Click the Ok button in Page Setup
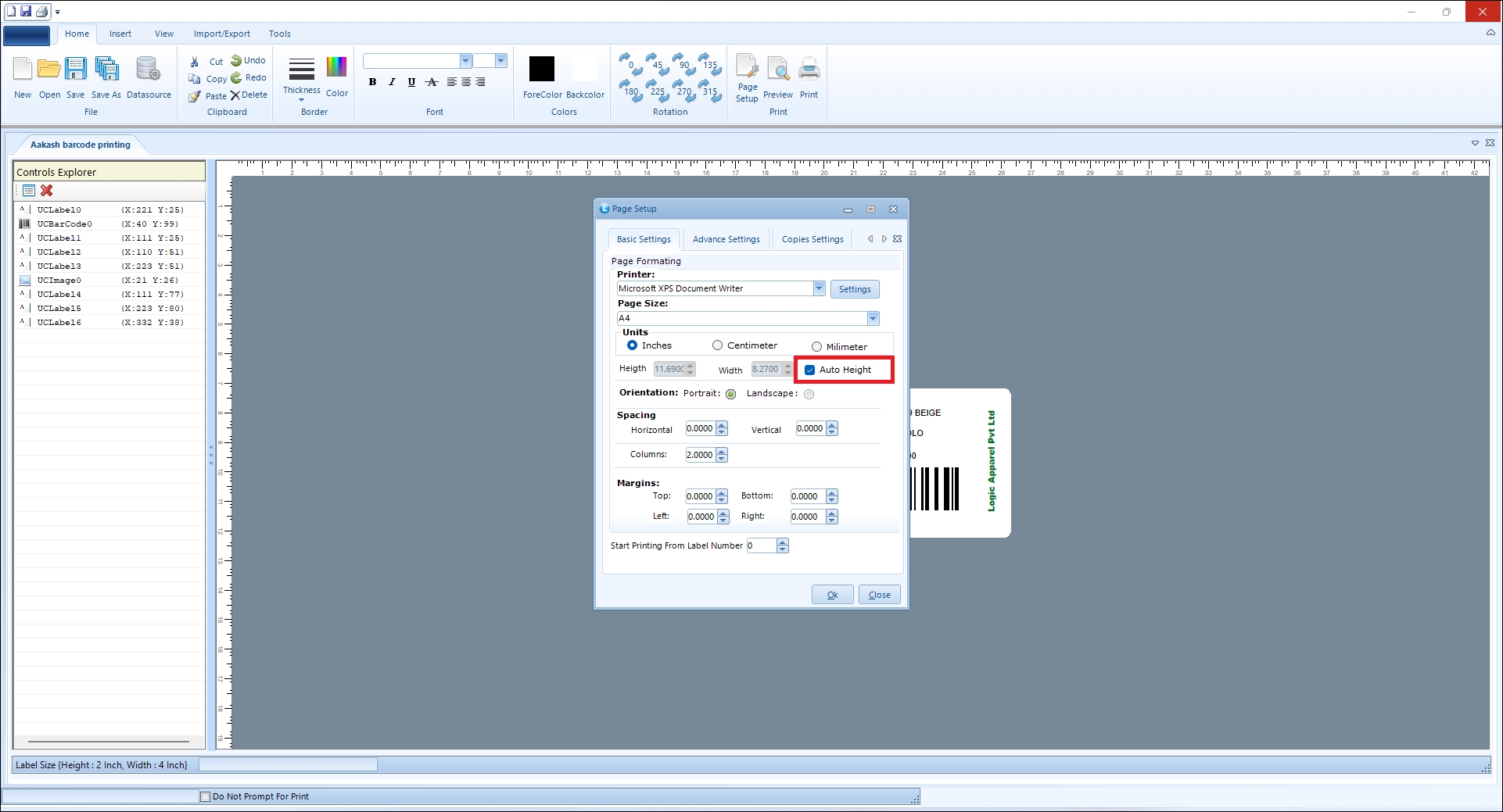Viewport: 1503px width, 812px height. point(832,595)
